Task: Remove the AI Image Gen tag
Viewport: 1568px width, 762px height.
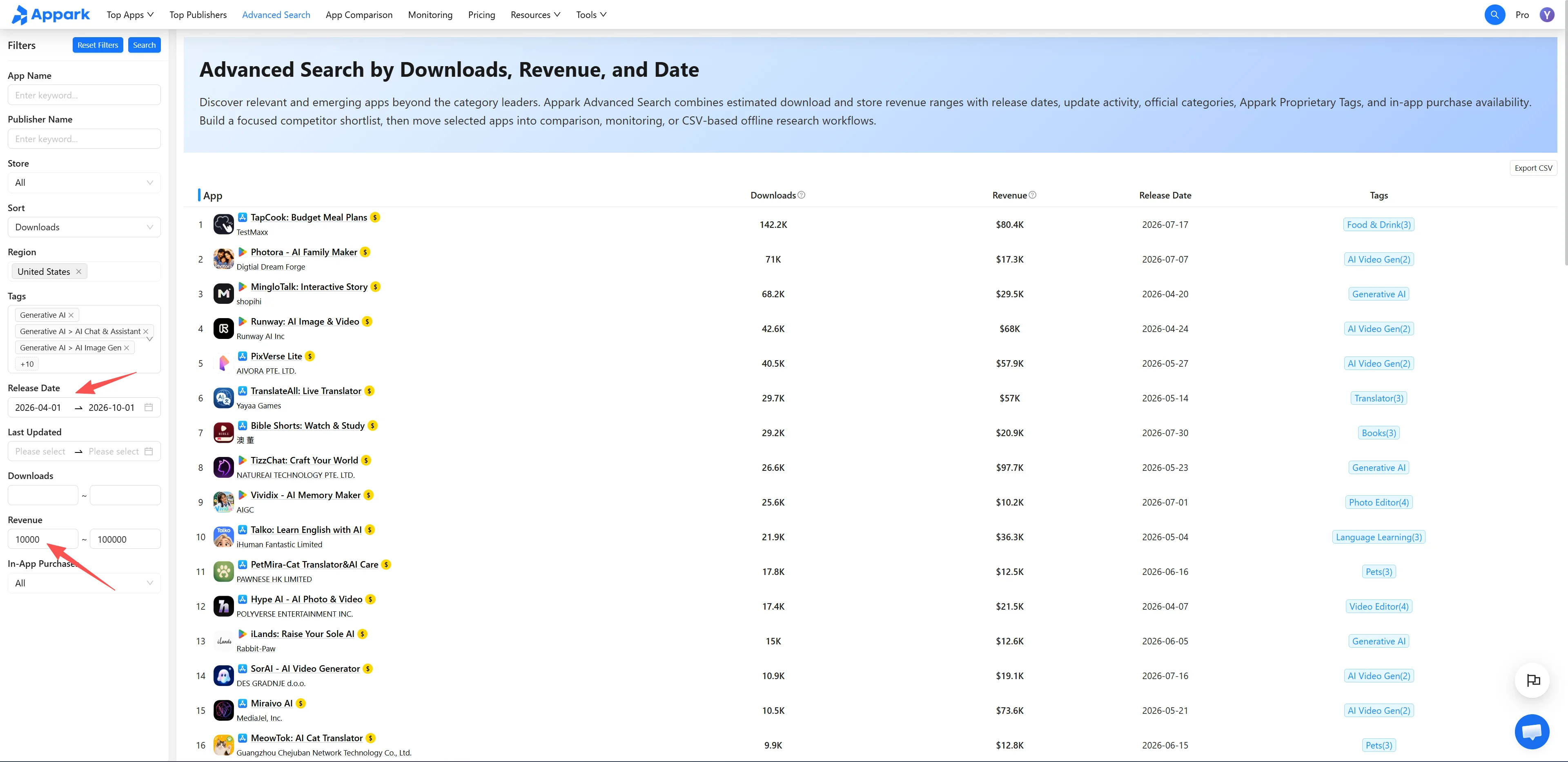Action: point(127,348)
